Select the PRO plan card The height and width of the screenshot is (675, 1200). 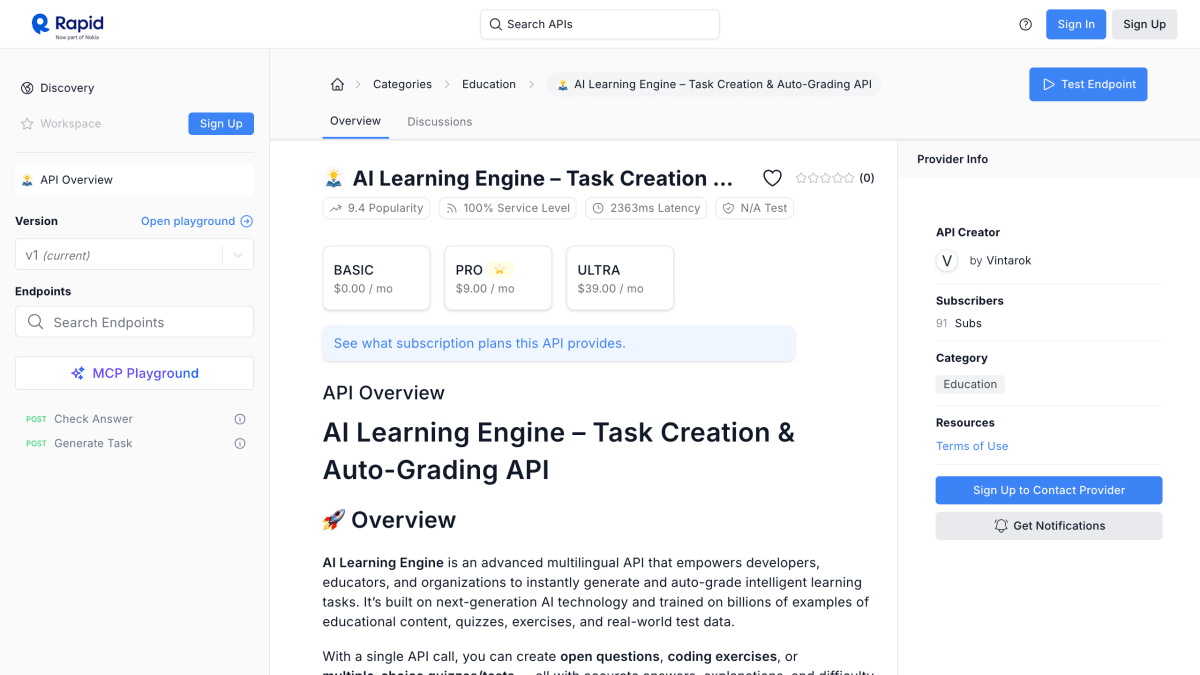point(498,278)
